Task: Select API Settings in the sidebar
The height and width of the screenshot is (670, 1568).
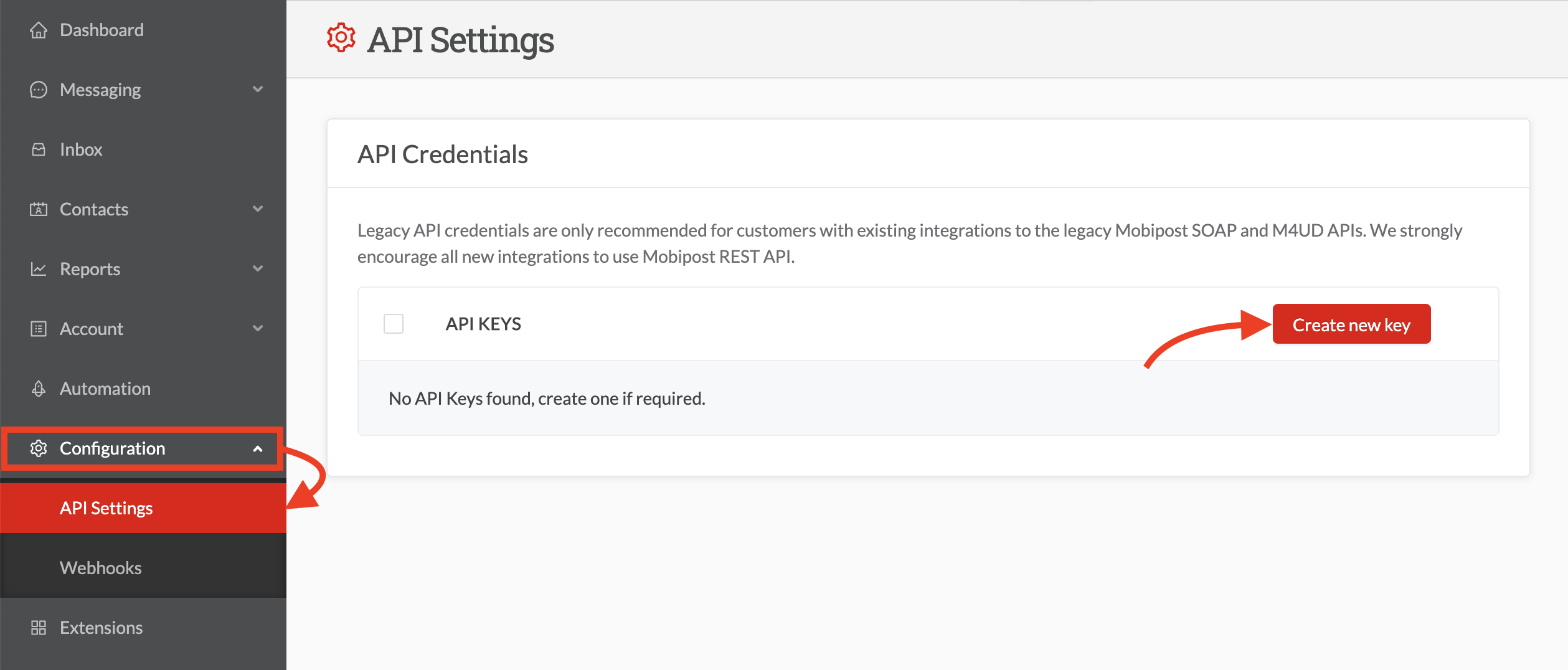Action: pyautogui.click(x=106, y=508)
